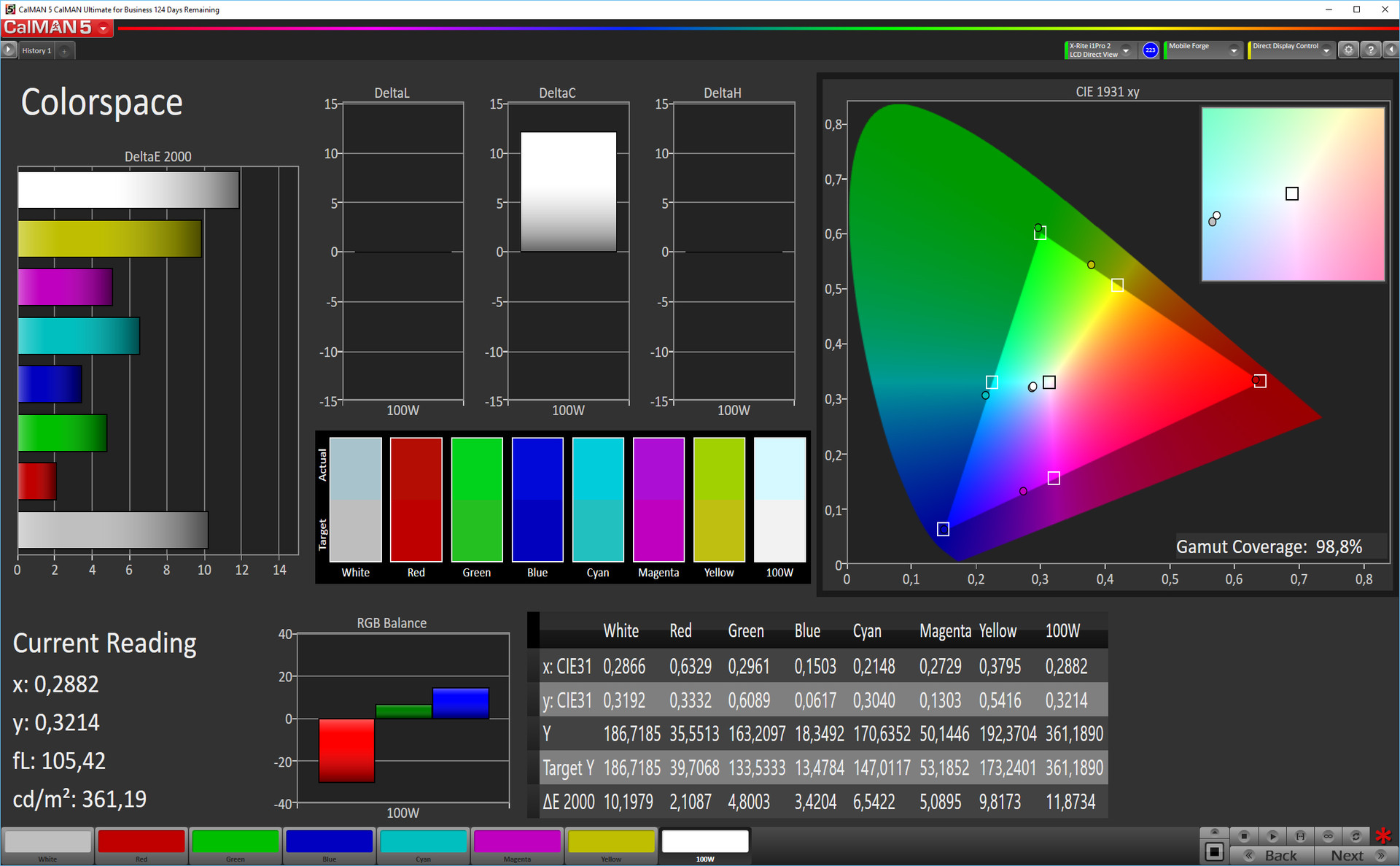The height and width of the screenshot is (866, 1400).
Task: Click the Gamut Coverage 98,8% label
Action: [x=1269, y=546]
